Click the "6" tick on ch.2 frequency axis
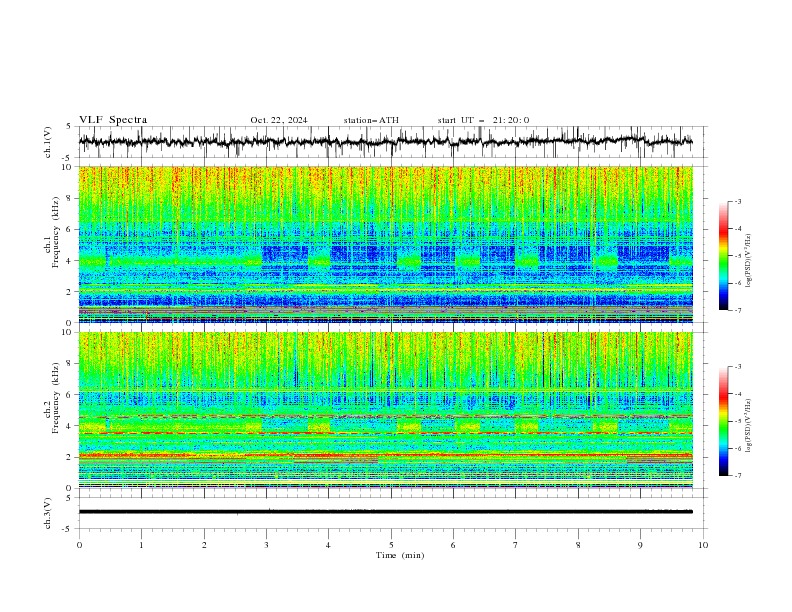This screenshot has width=792, height=612. [71, 395]
